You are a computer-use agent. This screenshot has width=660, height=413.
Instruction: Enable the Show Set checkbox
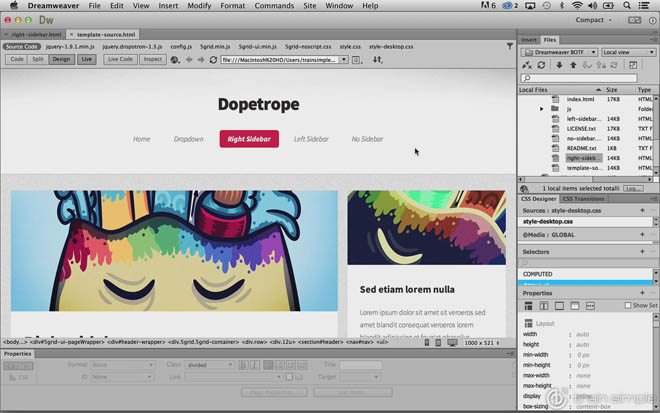point(628,306)
